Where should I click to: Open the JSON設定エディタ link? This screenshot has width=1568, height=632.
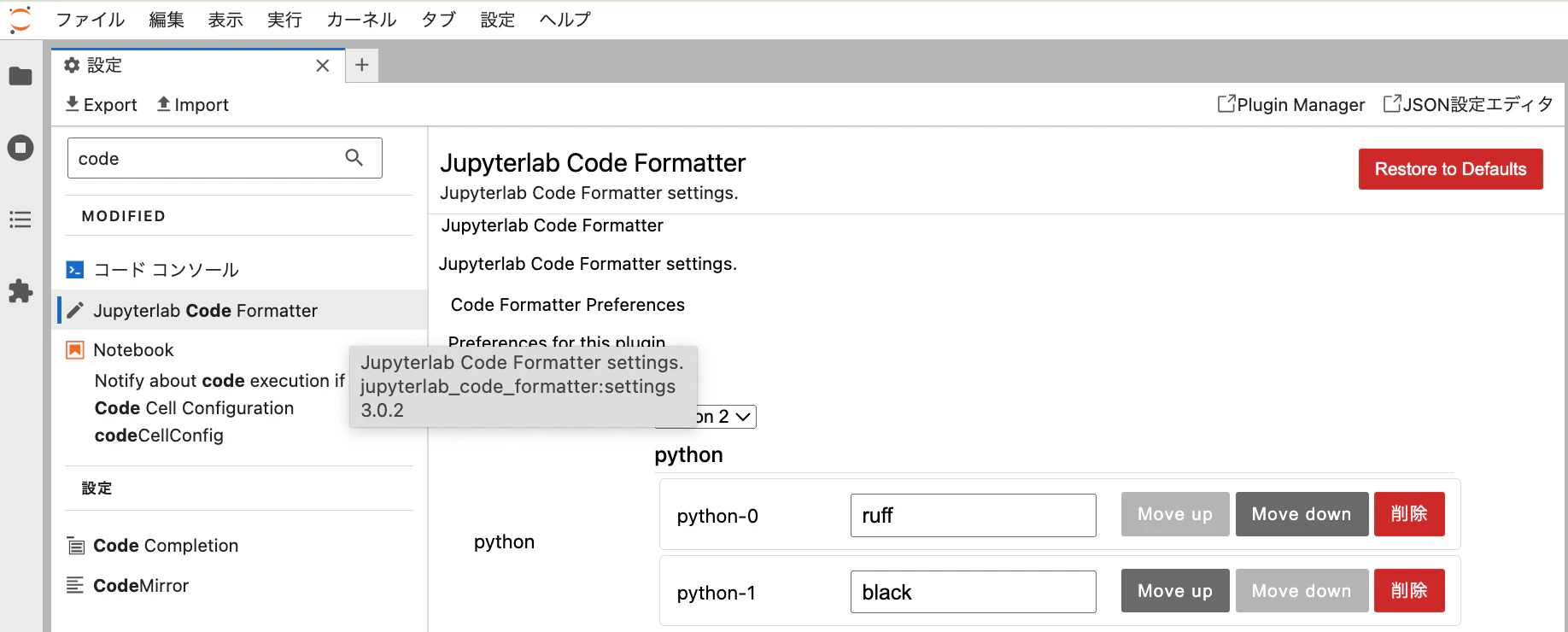click(1468, 104)
